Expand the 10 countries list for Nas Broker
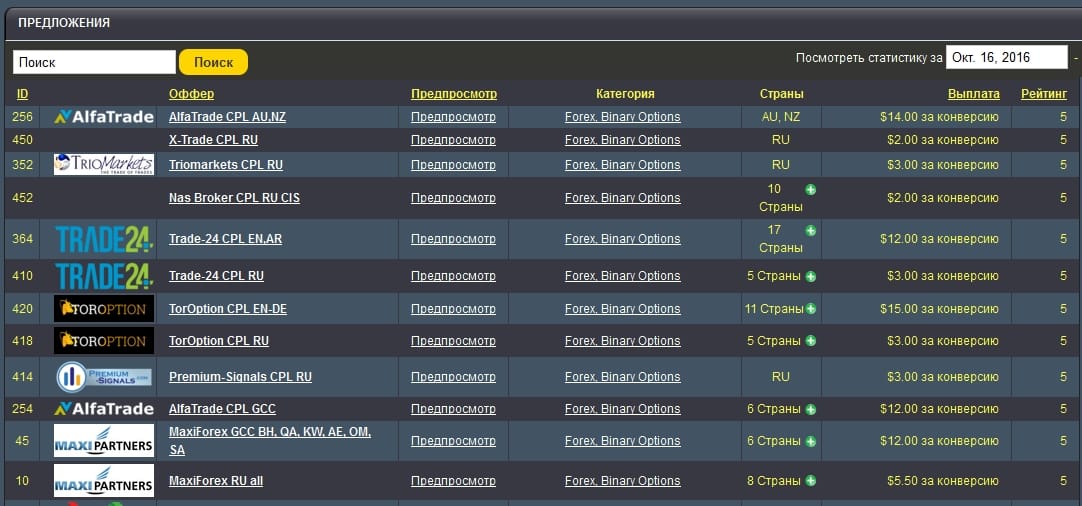1082x506 pixels. click(811, 189)
